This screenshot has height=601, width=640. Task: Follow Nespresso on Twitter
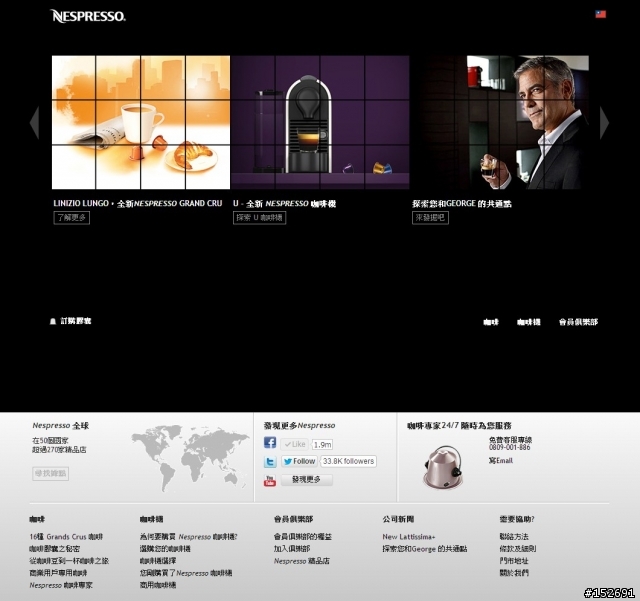pyautogui.click(x=299, y=461)
